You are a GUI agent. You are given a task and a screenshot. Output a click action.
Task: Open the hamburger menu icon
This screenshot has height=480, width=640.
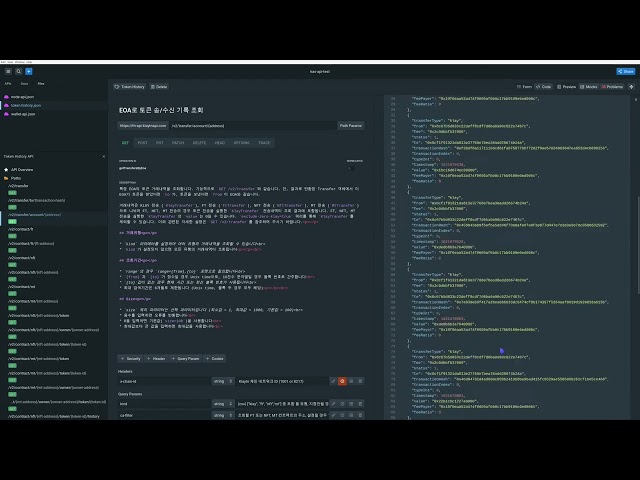[x=8, y=71]
